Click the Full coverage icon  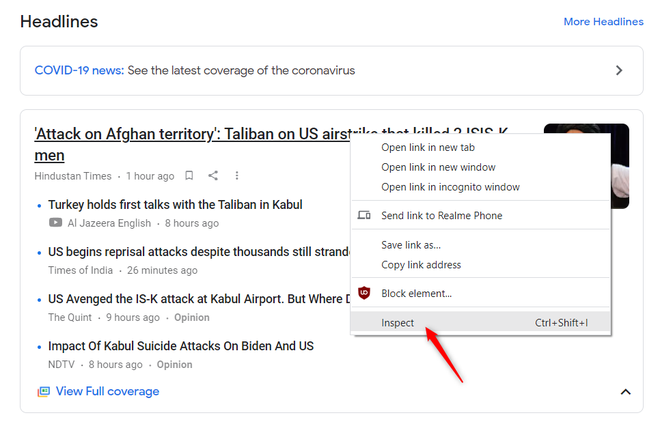[43, 392]
